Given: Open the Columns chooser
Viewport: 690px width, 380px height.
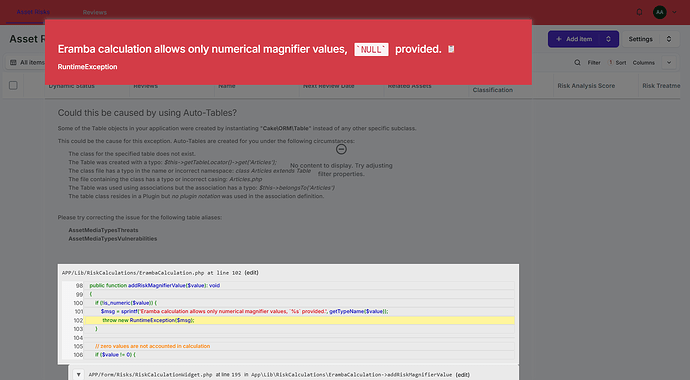Looking at the screenshot, I should [x=644, y=63].
